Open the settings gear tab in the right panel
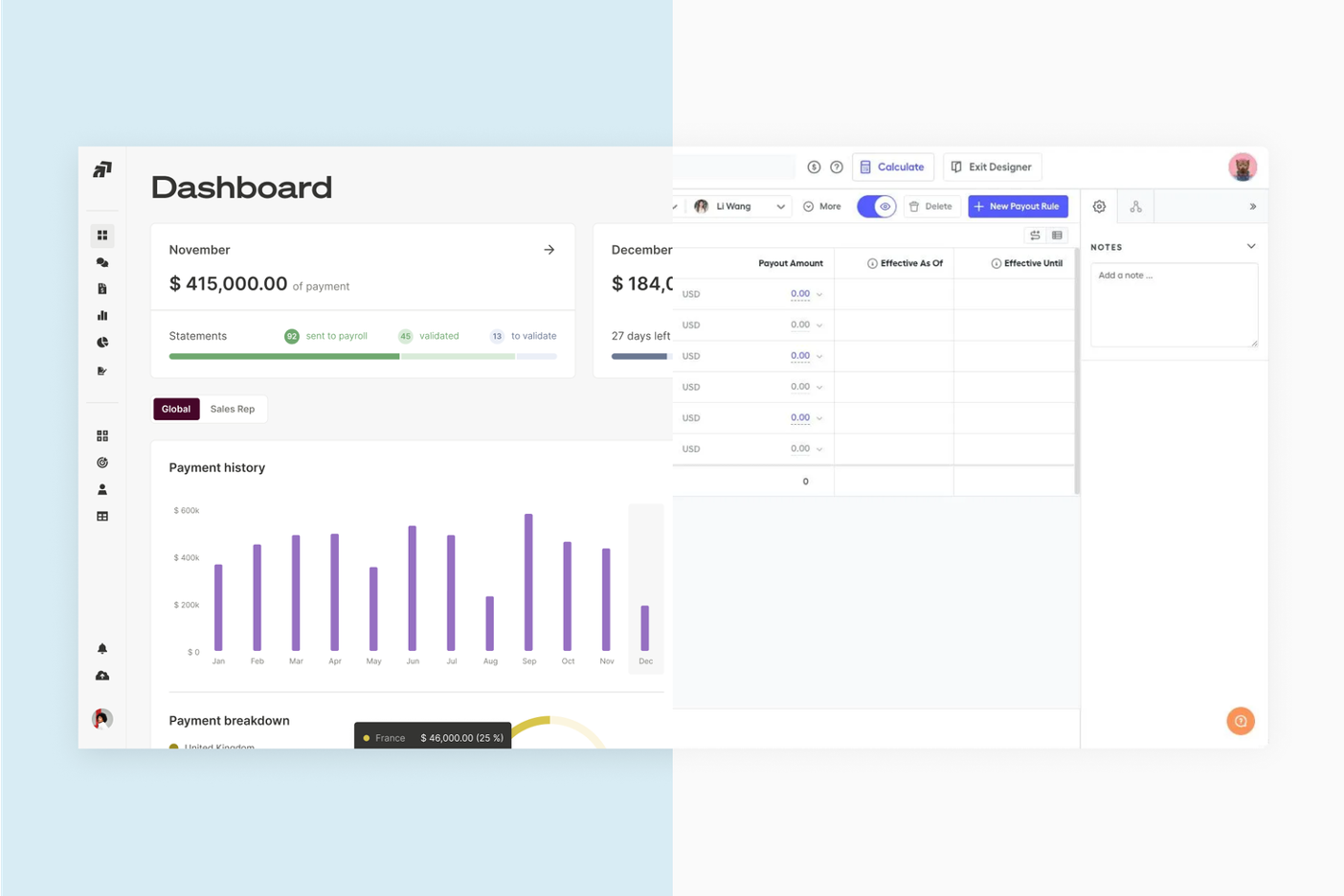This screenshot has height=896, width=1344. coord(1098,206)
